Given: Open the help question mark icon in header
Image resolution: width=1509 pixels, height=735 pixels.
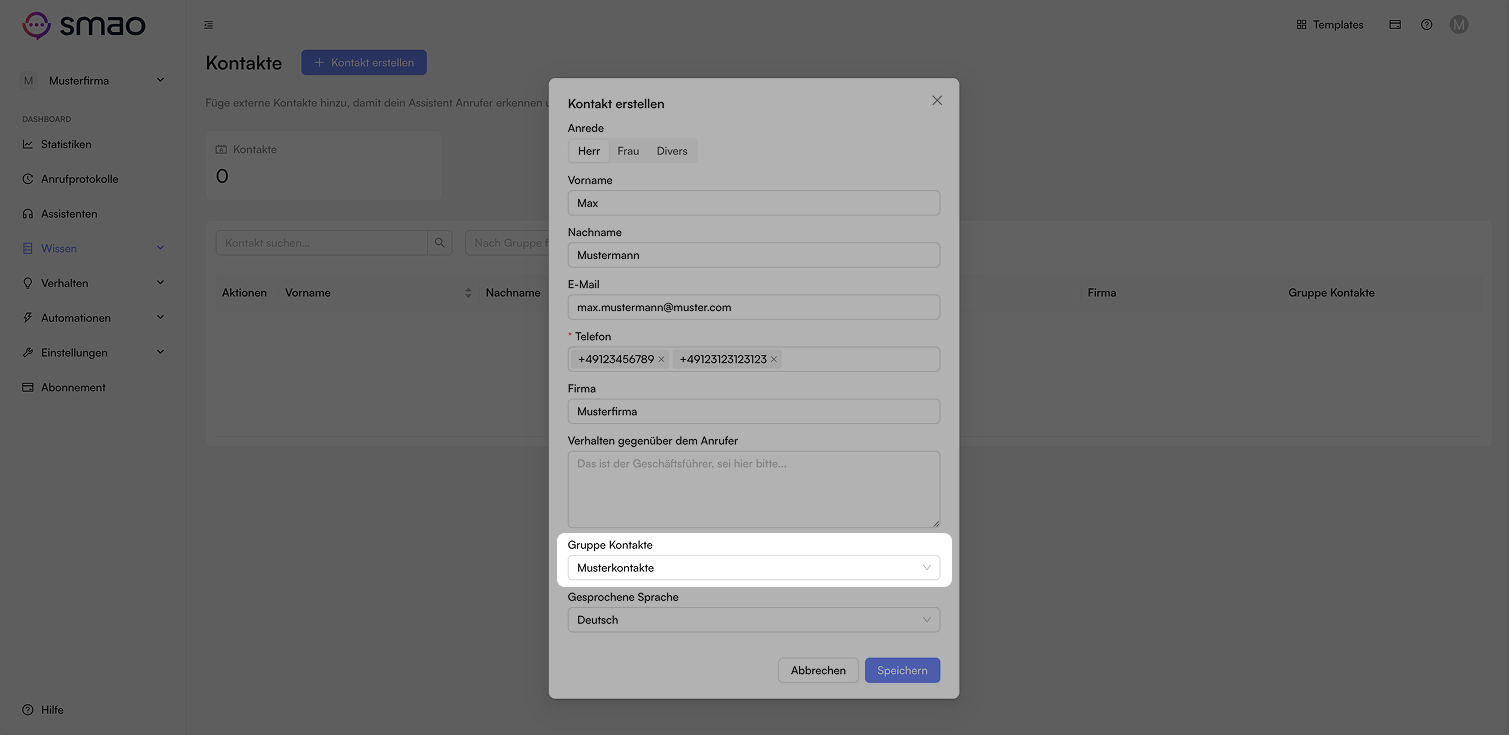Looking at the screenshot, I should (1427, 25).
